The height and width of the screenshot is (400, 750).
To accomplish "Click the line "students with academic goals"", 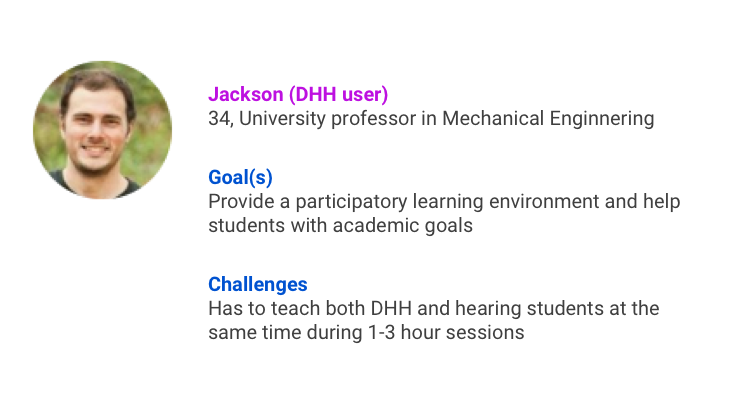I will [x=340, y=225].
